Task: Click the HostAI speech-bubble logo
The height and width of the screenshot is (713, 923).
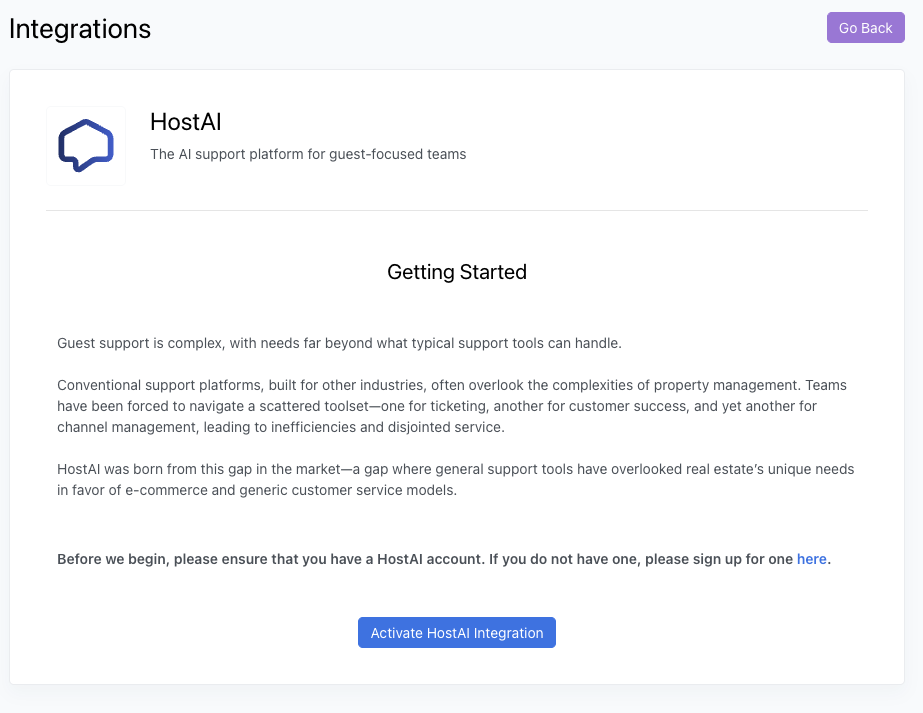Action: coord(86,146)
